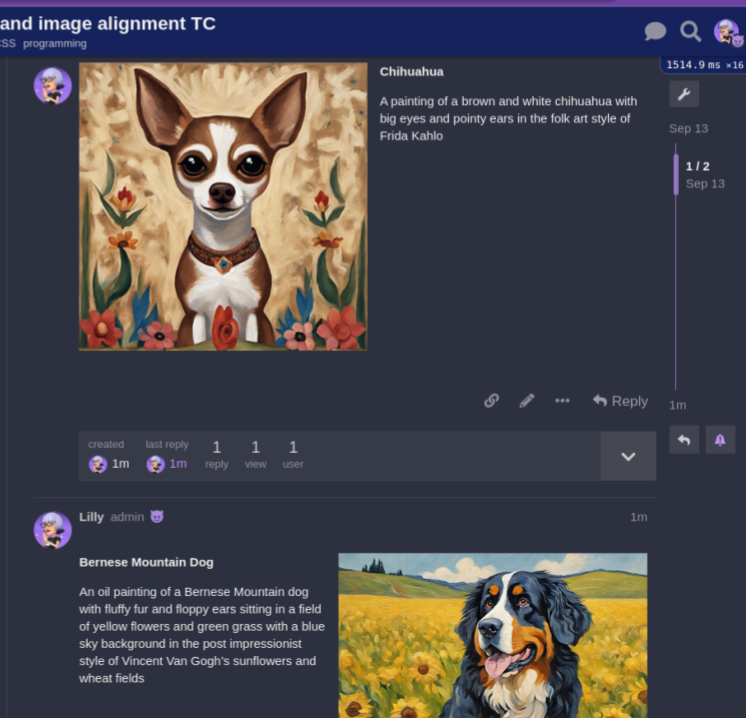
Task: Open Lilly's profile via username link
Action: point(91,517)
